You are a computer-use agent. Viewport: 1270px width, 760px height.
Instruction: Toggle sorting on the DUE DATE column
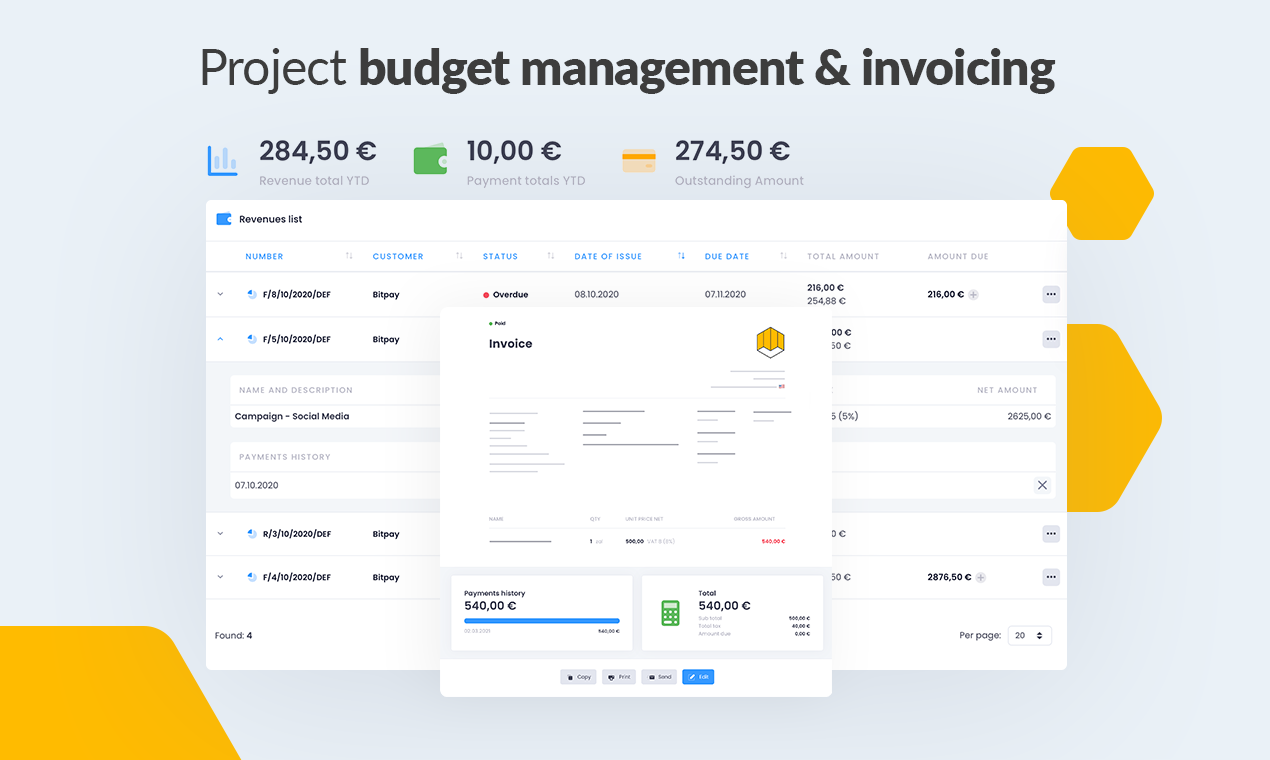coord(782,256)
